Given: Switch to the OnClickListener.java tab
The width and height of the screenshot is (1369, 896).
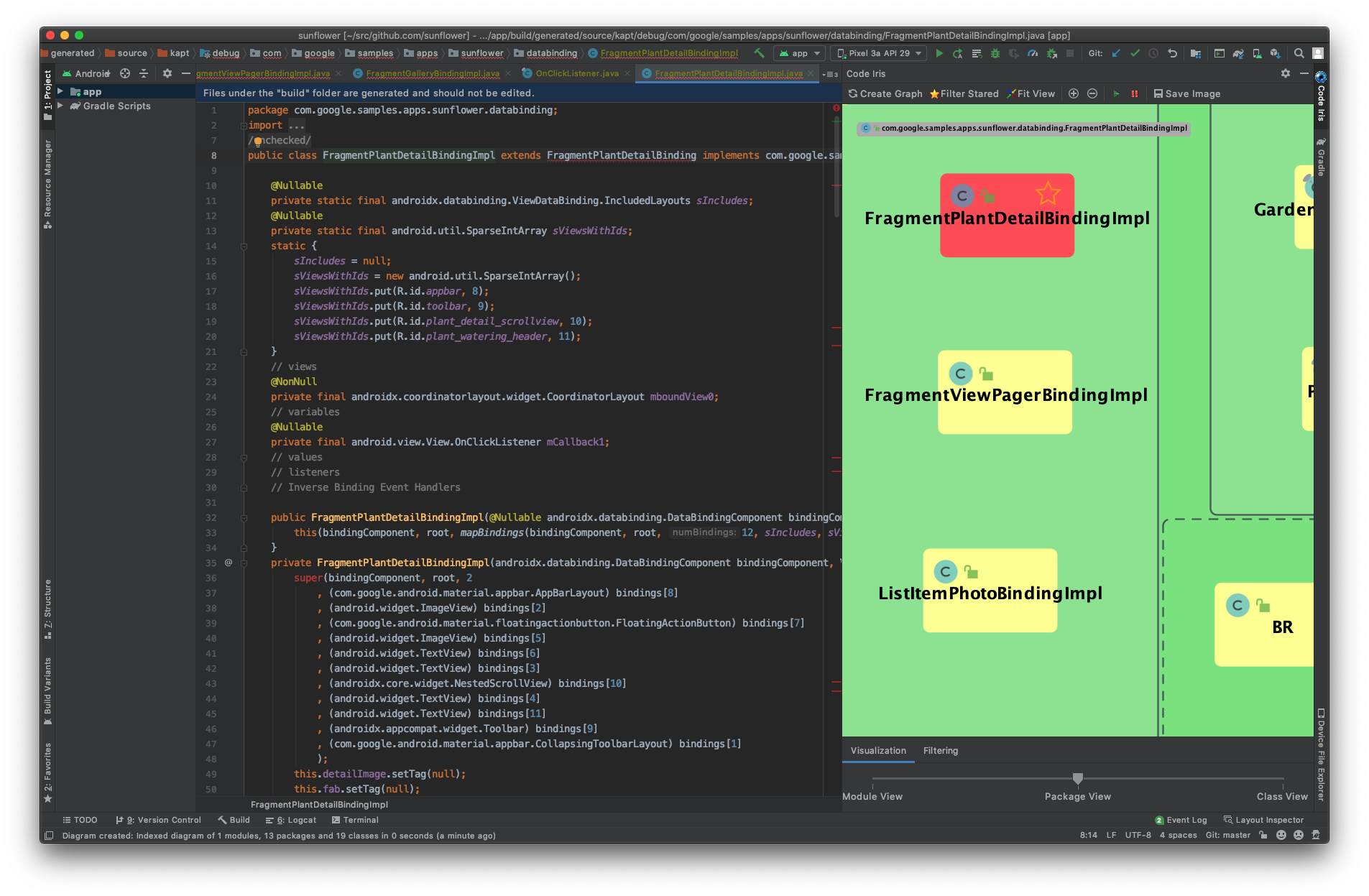Looking at the screenshot, I should pos(577,73).
